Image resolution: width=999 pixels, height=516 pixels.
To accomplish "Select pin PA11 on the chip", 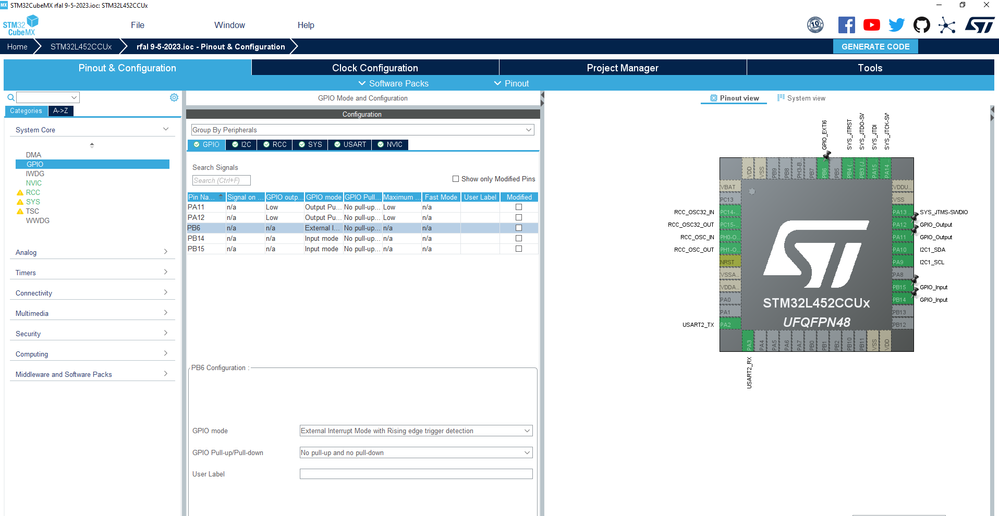I will 900,237.
